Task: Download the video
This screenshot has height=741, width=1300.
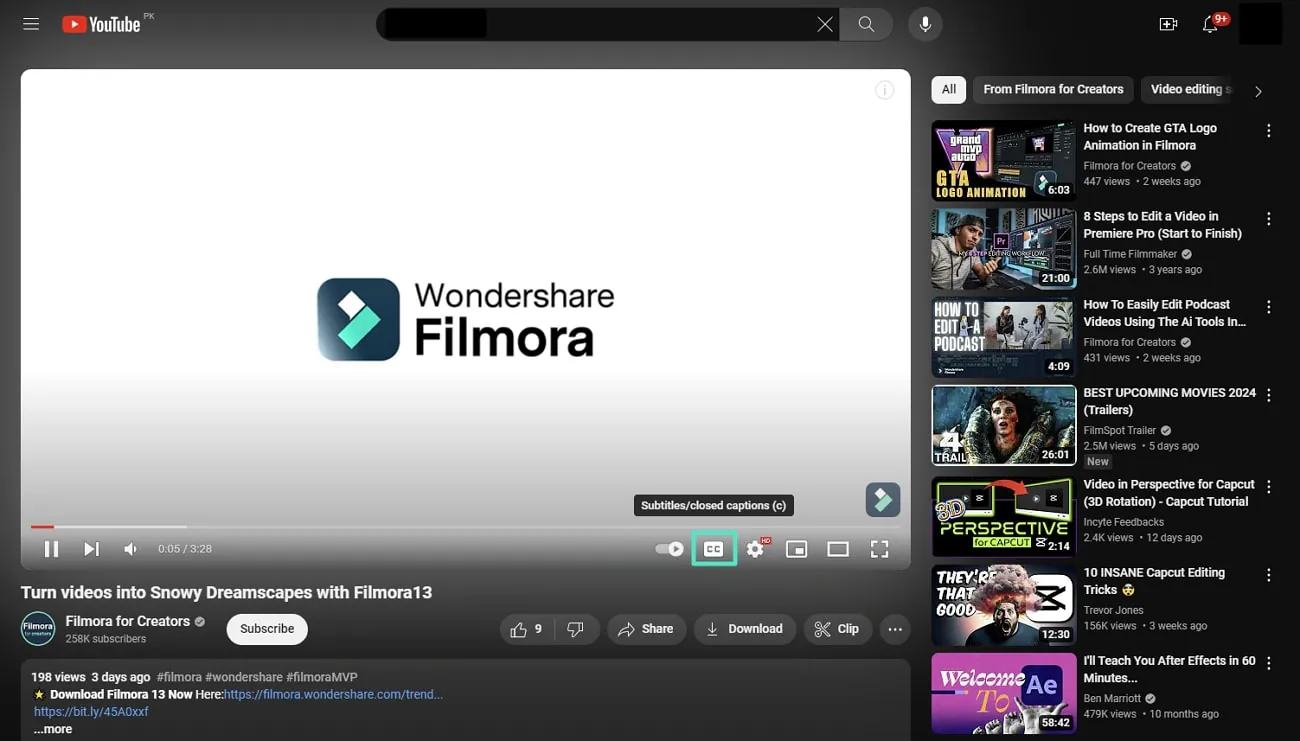Action: pyautogui.click(x=745, y=629)
